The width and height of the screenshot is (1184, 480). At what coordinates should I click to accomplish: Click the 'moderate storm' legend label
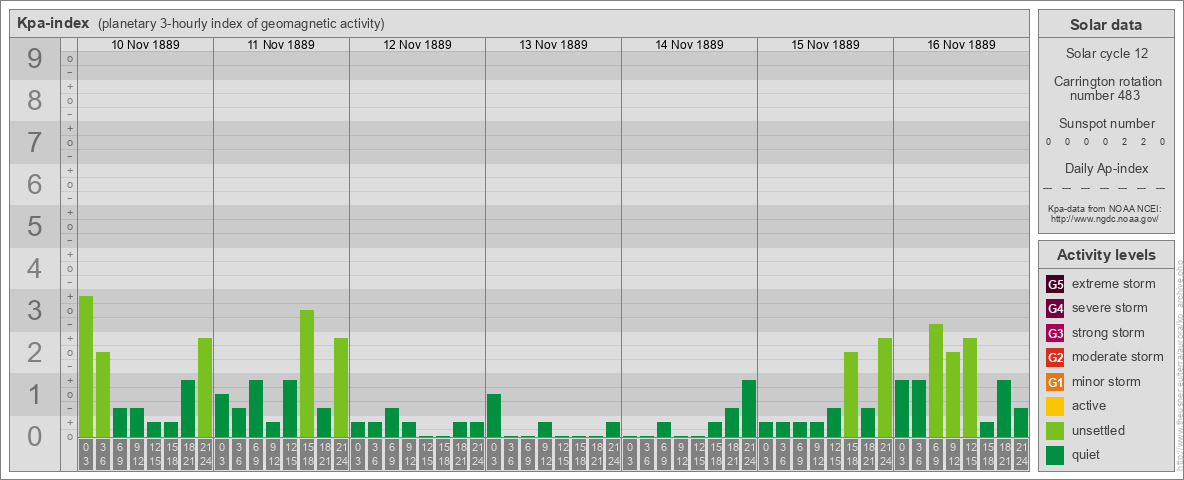1118,357
